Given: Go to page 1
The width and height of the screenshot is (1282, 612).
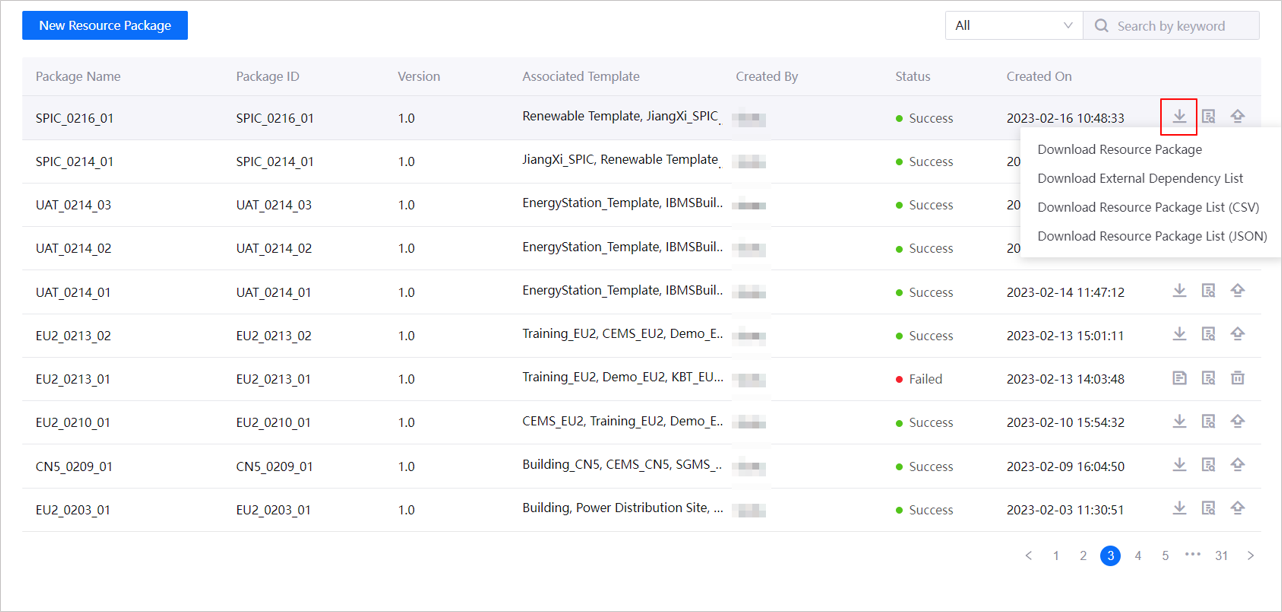Looking at the screenshot, I should pyautogui.click(x=1056, y=556).
